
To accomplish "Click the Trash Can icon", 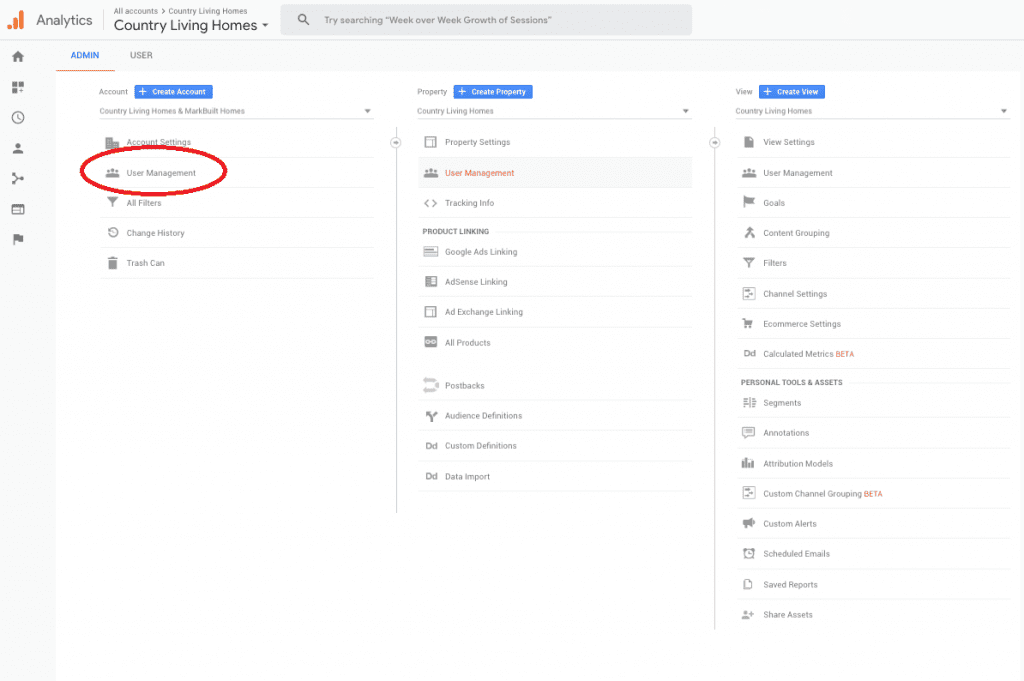I will [x=112, y=262].
